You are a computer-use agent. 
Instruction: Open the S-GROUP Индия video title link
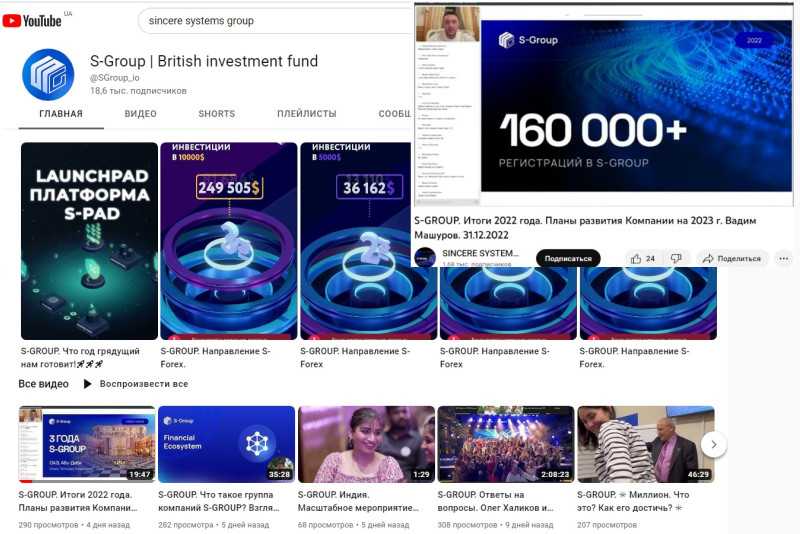point(358,501)
